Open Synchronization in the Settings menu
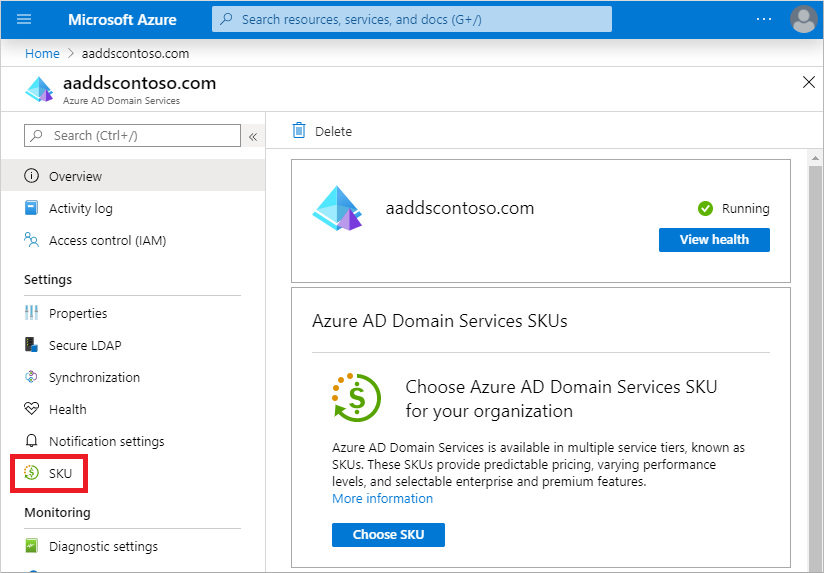The image size is (824, 573). pos(94,377)
